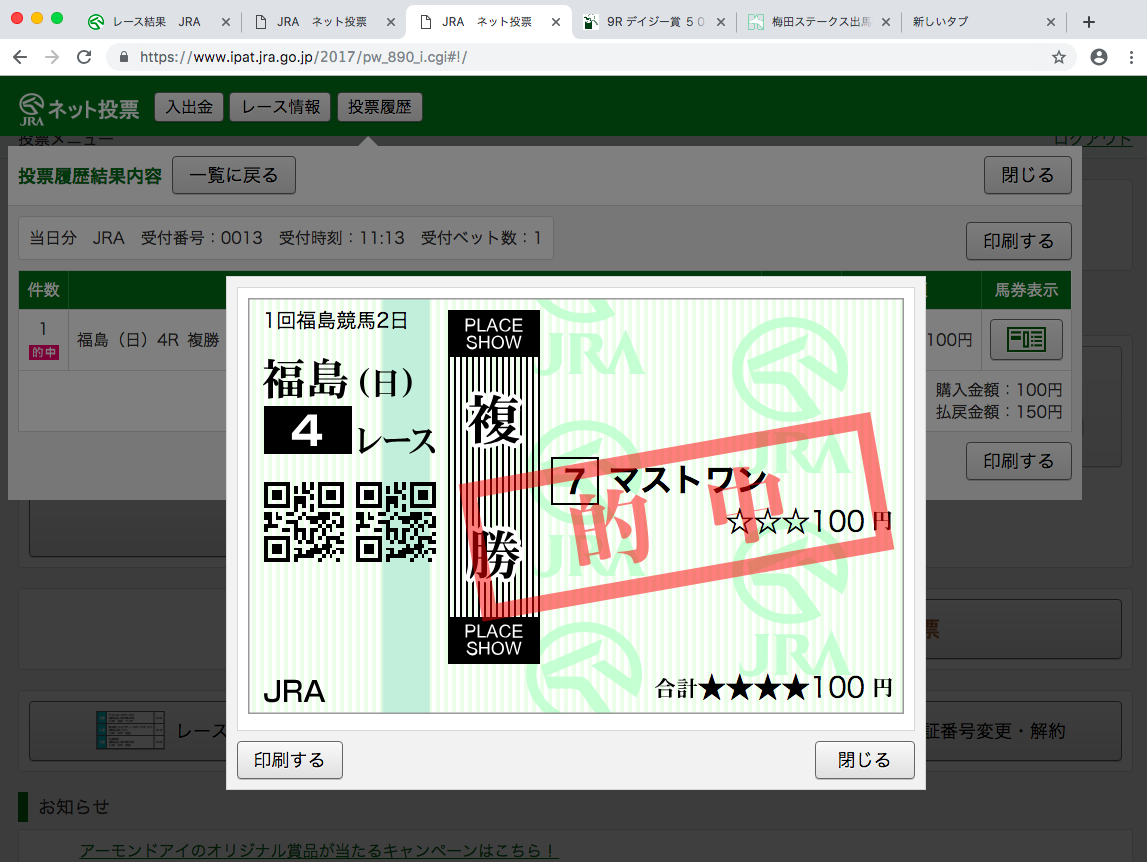Open the Chrome three-dot menu
Viewport: 1147px width, 862px height.
[x=1131, y=57]
